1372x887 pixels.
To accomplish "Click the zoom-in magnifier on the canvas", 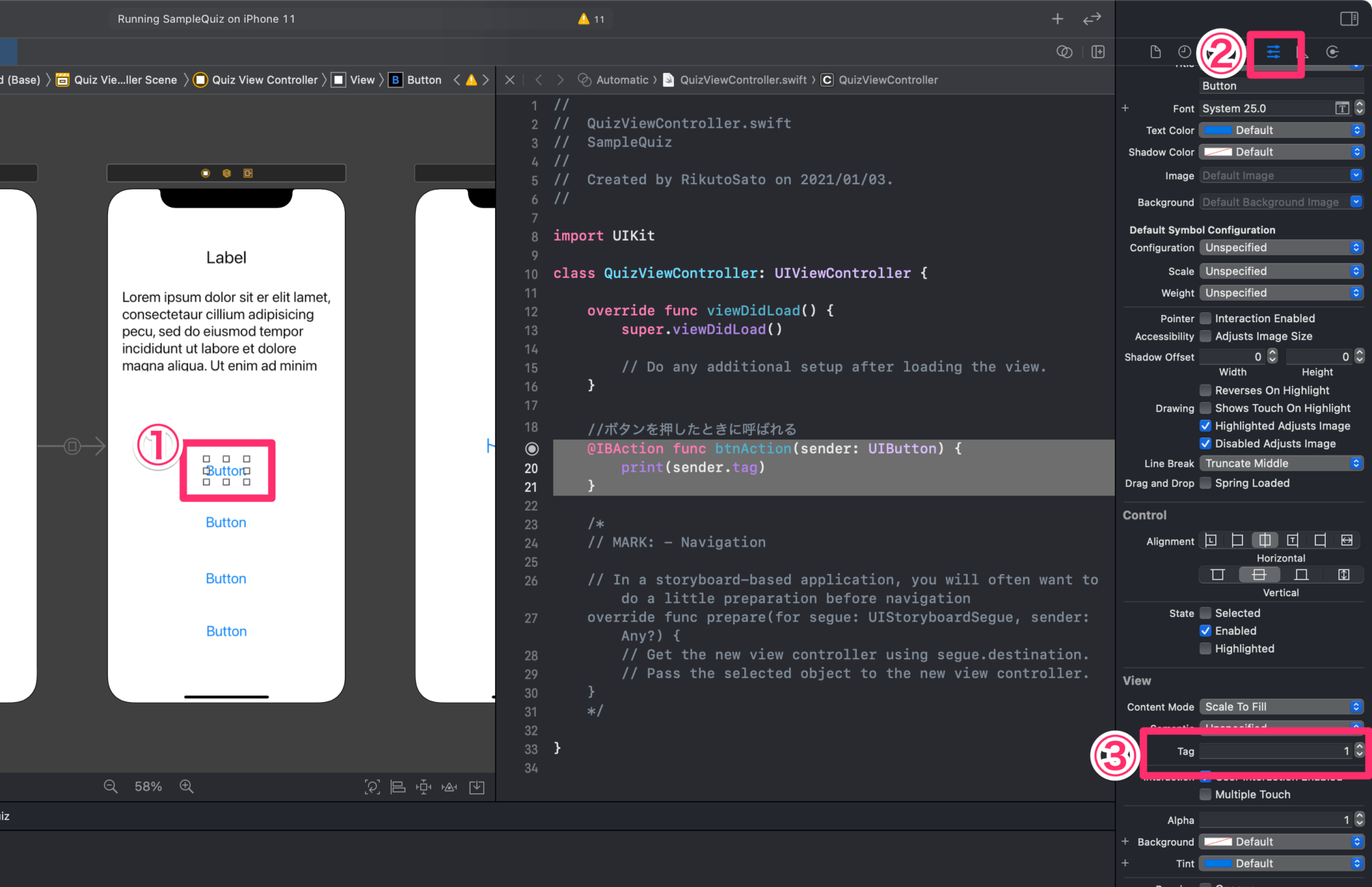I will pos(186,787).
